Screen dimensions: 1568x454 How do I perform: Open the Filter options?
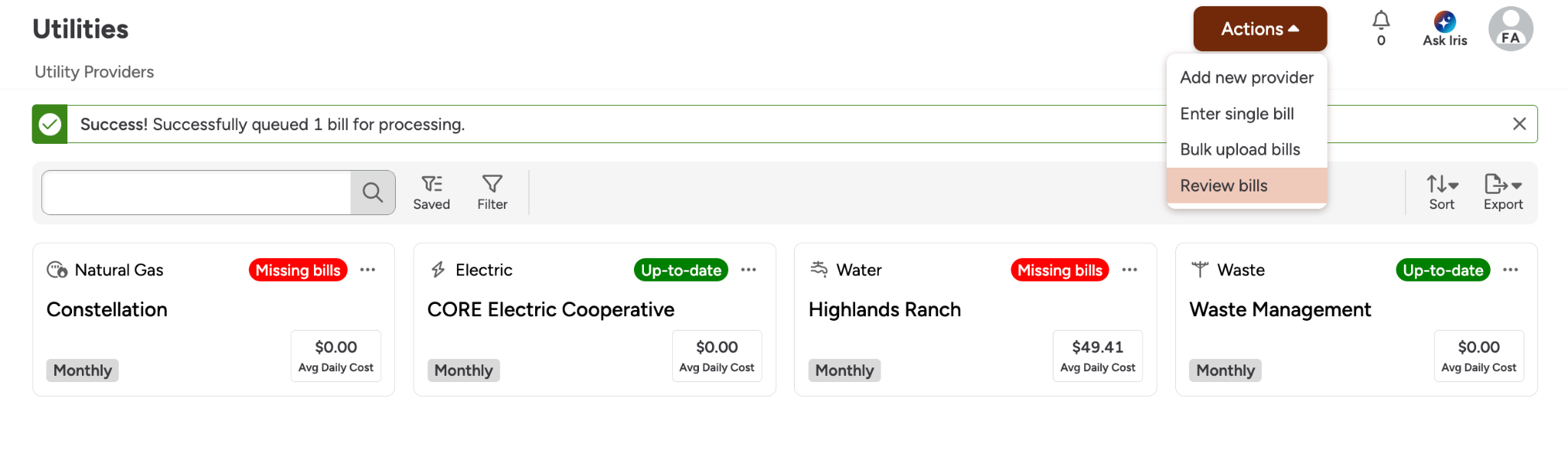click(x=492, y=192)
